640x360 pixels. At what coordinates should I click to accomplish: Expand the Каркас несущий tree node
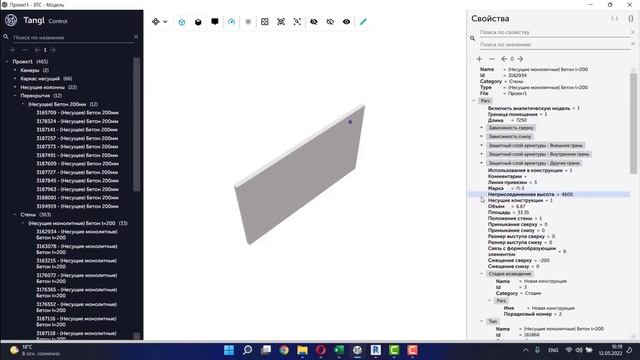15,79
